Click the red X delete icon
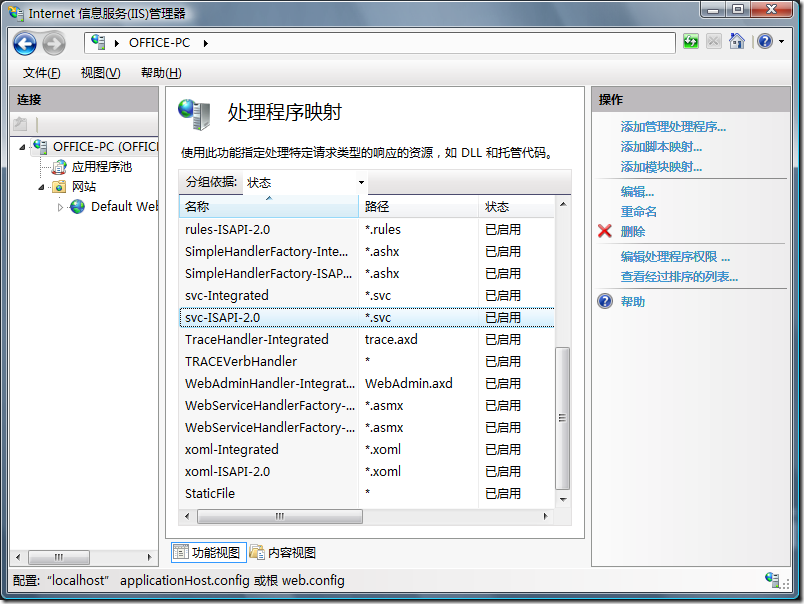 (x=604, y=231)
